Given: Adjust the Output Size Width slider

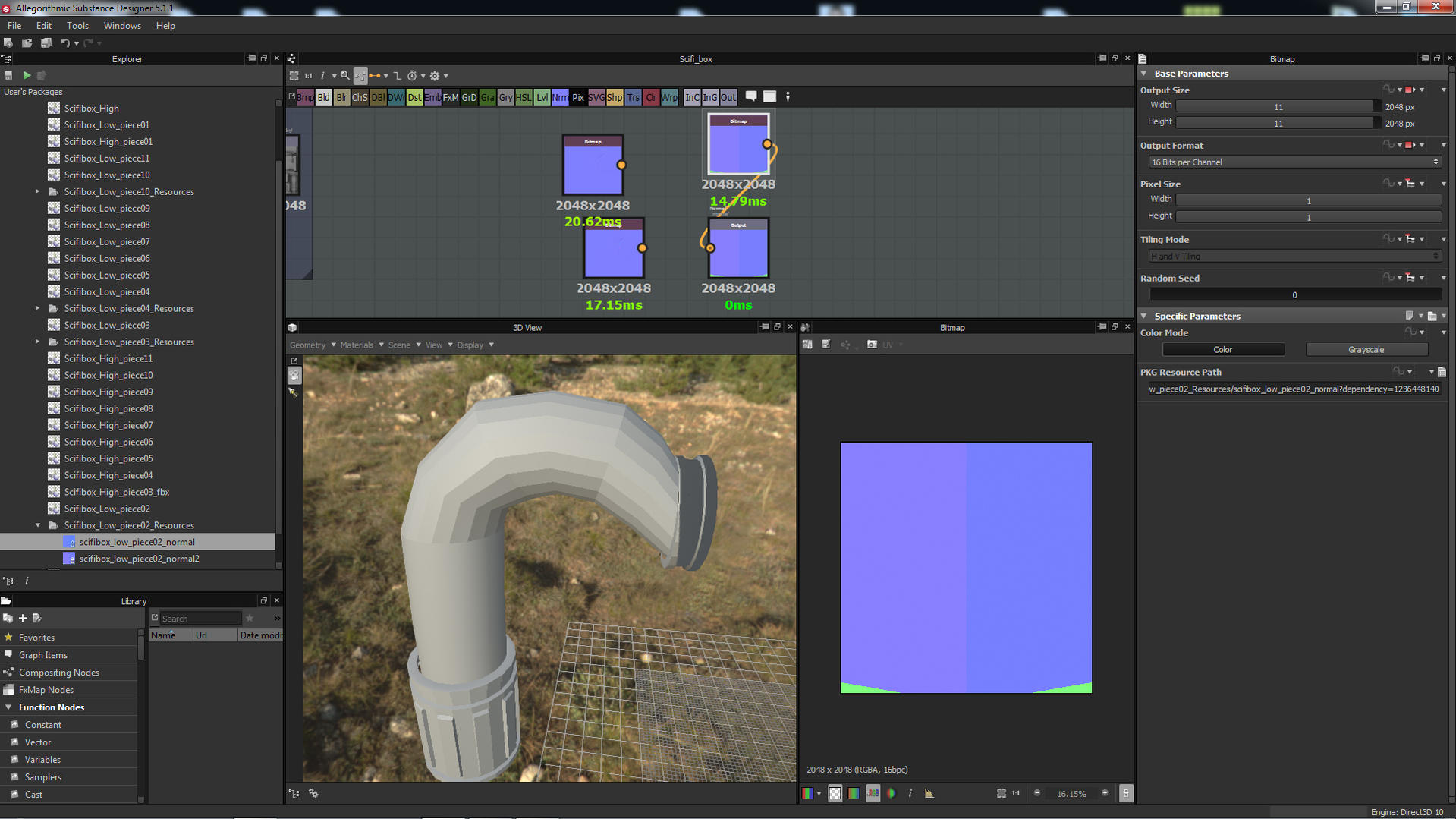Looking at the screenshot, I should click(1278, 107).
